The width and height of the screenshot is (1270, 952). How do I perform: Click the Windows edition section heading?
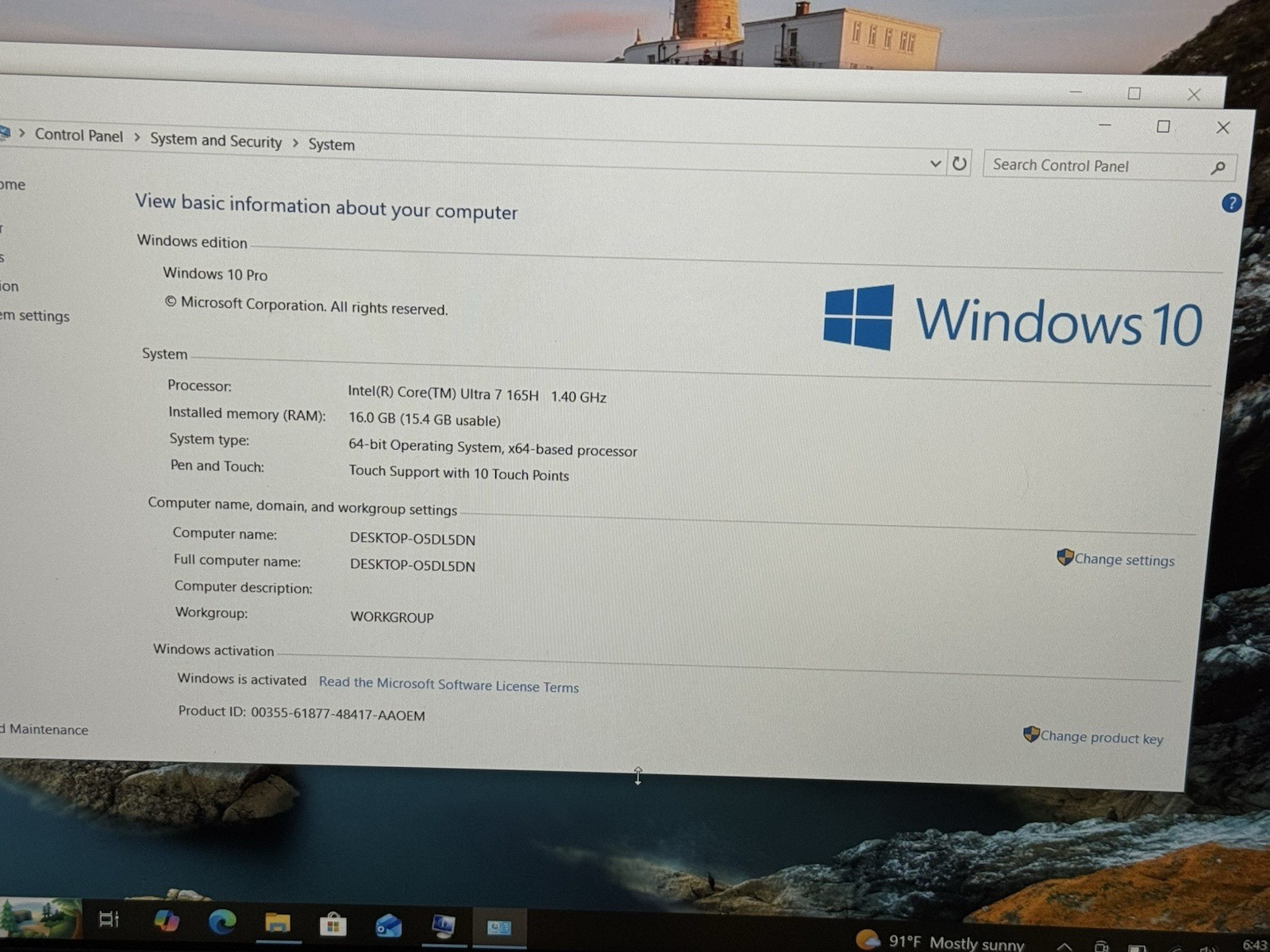[192, 241]
